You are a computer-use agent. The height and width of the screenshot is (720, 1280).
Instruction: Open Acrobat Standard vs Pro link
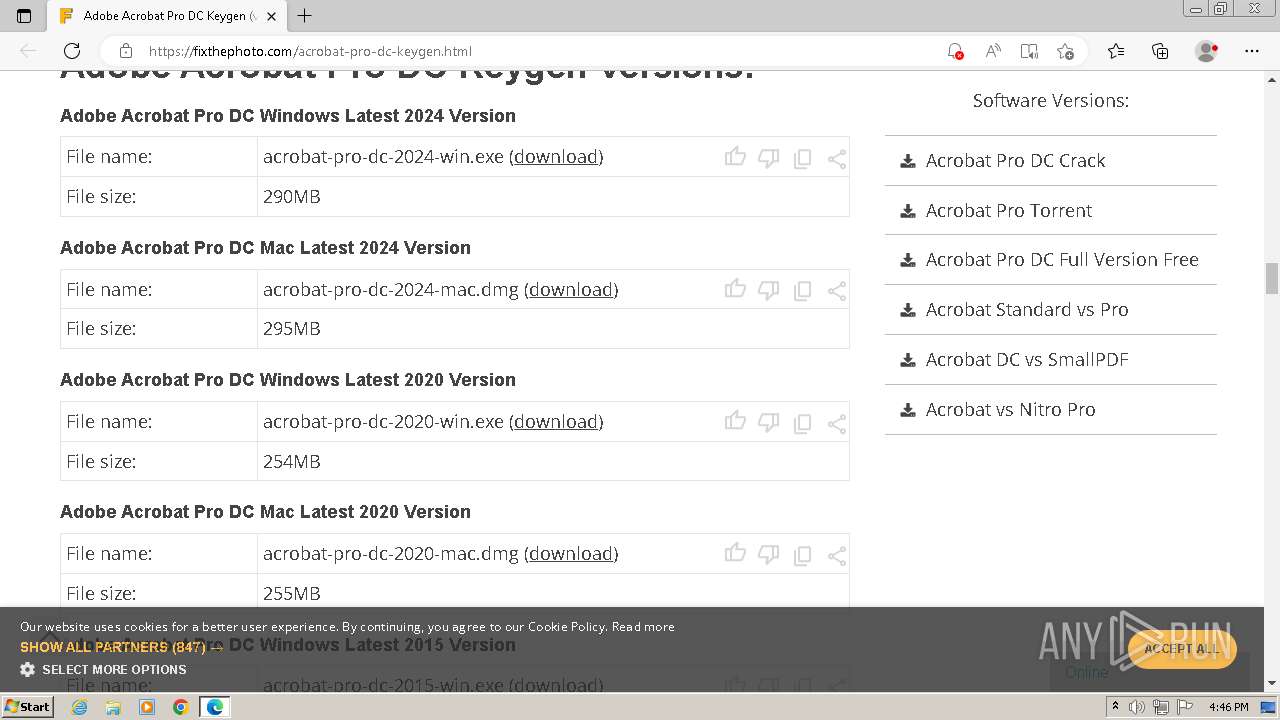tap(1027, 309)
